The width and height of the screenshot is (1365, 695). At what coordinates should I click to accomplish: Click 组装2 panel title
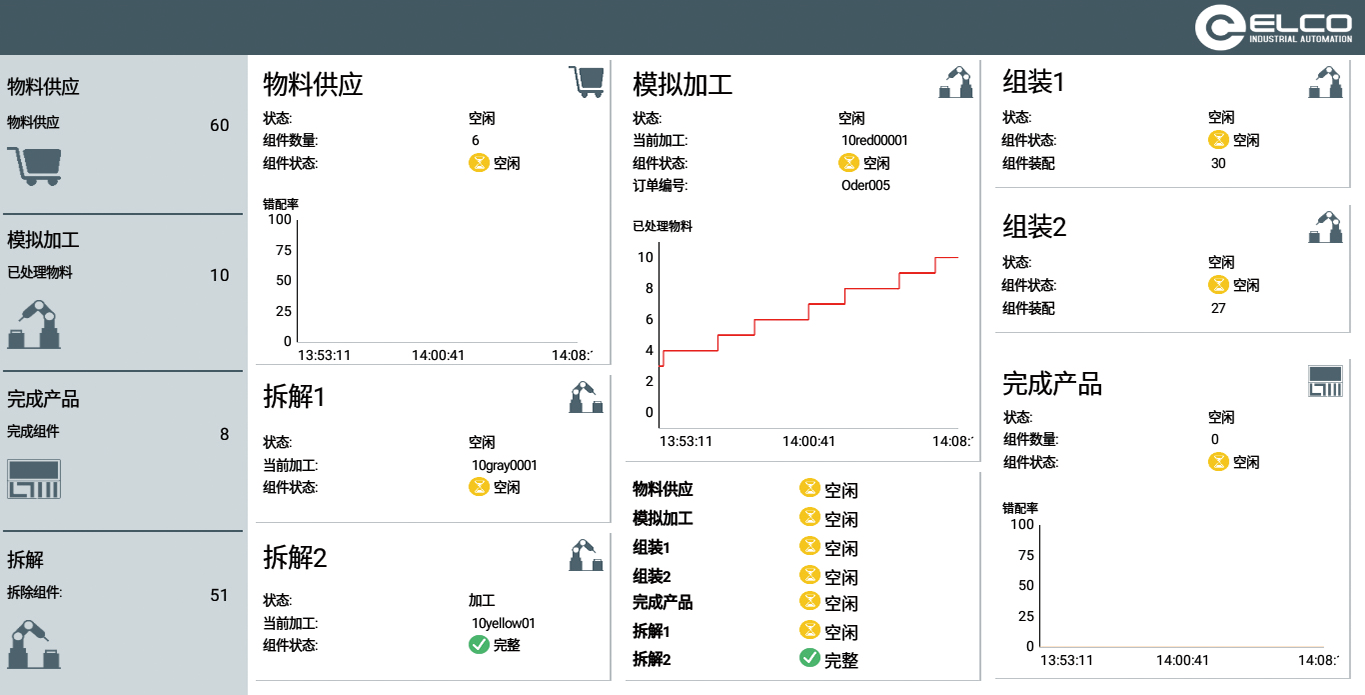[x=1034, y=227]
